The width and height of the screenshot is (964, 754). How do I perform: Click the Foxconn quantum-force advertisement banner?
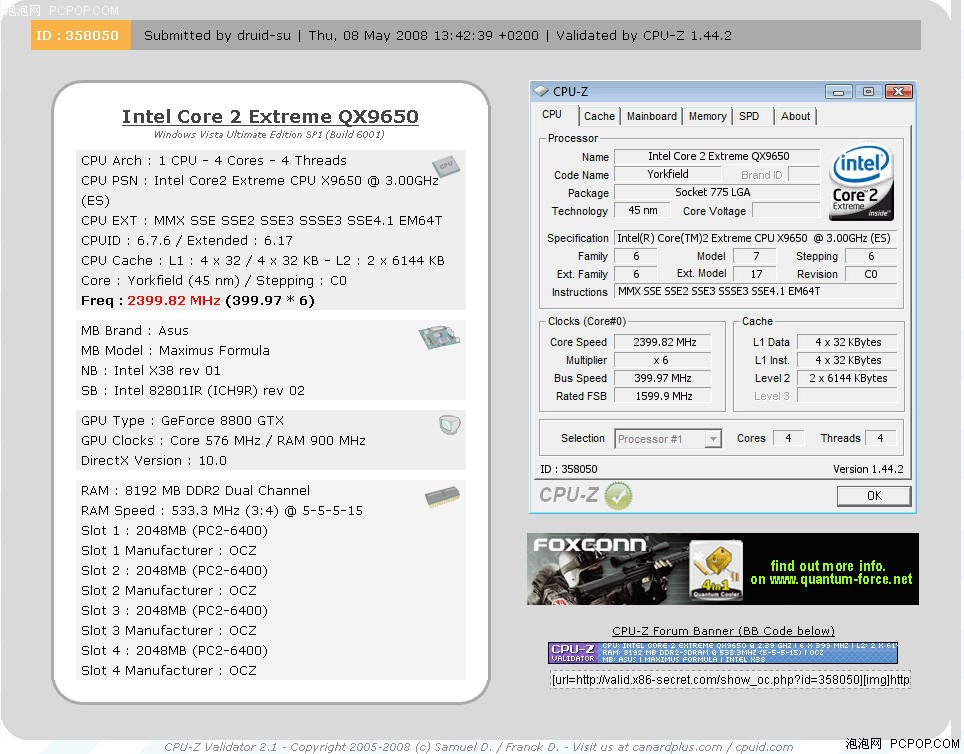pos(722,569)
